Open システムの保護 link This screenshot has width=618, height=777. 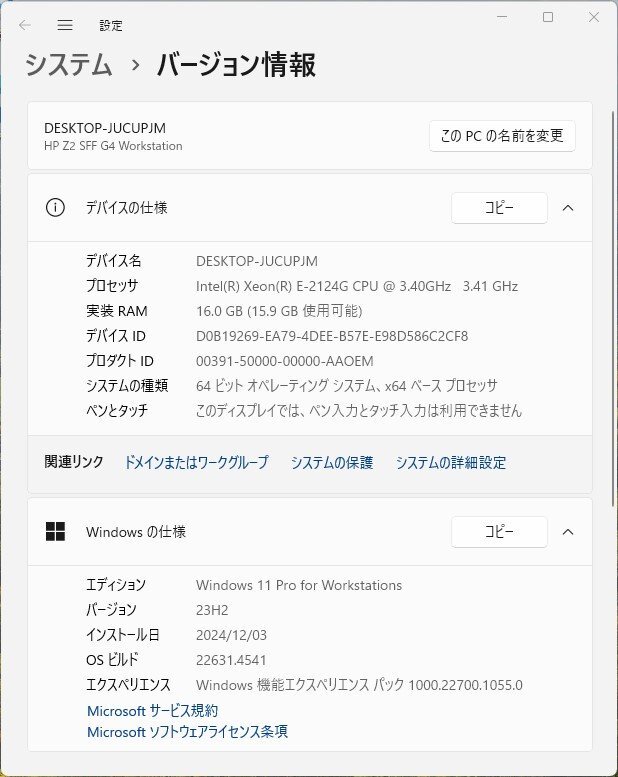coord(332,462)
